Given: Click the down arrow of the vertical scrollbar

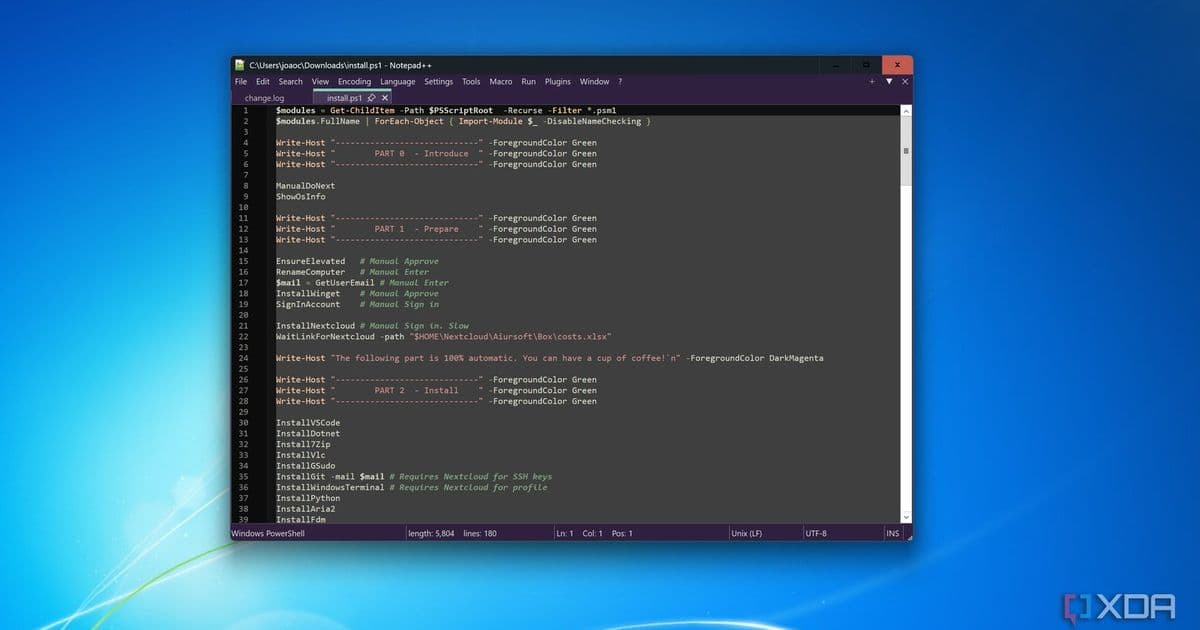Looking at the screenshot, I should 906,516.
